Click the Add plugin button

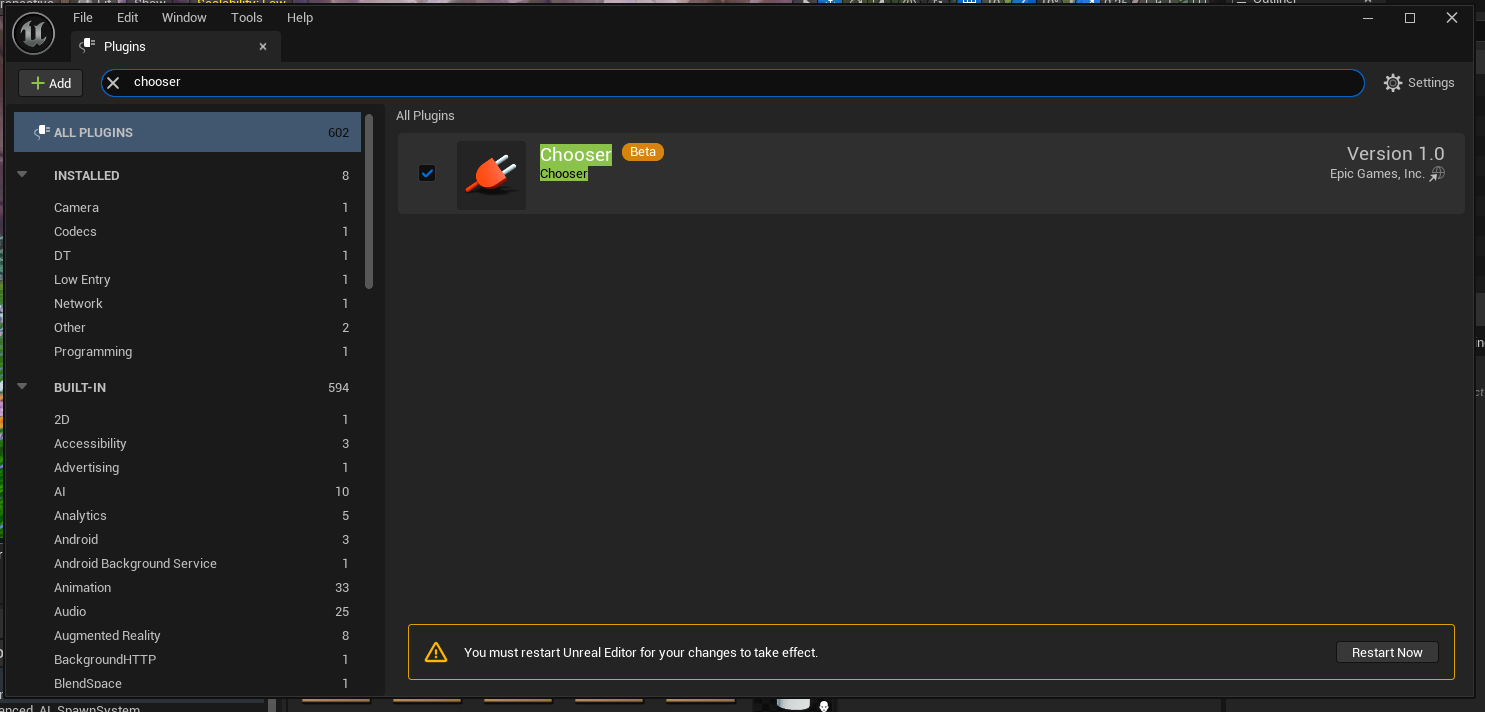(x=50, y=83)
